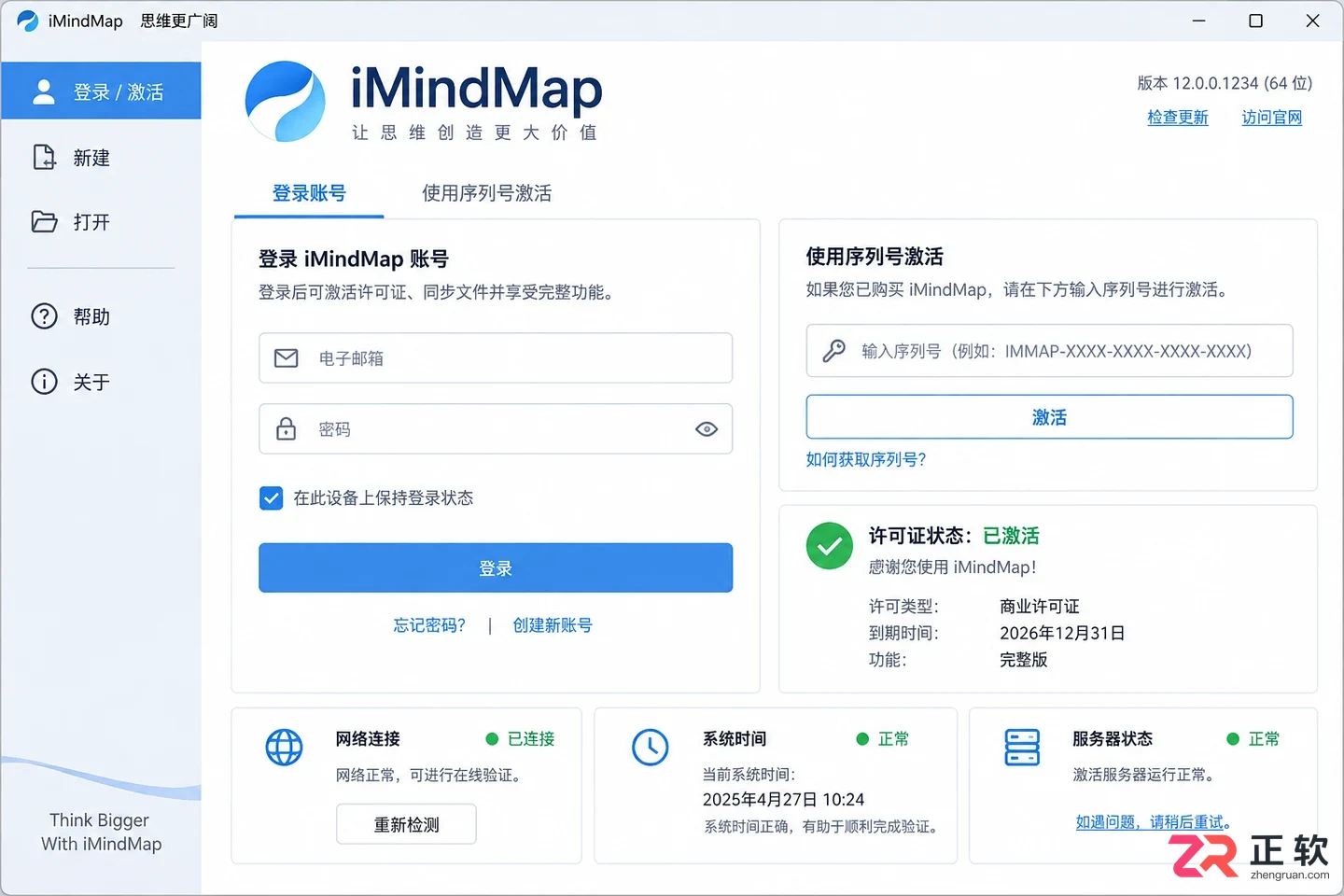Click the open-folder icon beside 打开
Screen dimensions: 1344x896
coord(44,221)
